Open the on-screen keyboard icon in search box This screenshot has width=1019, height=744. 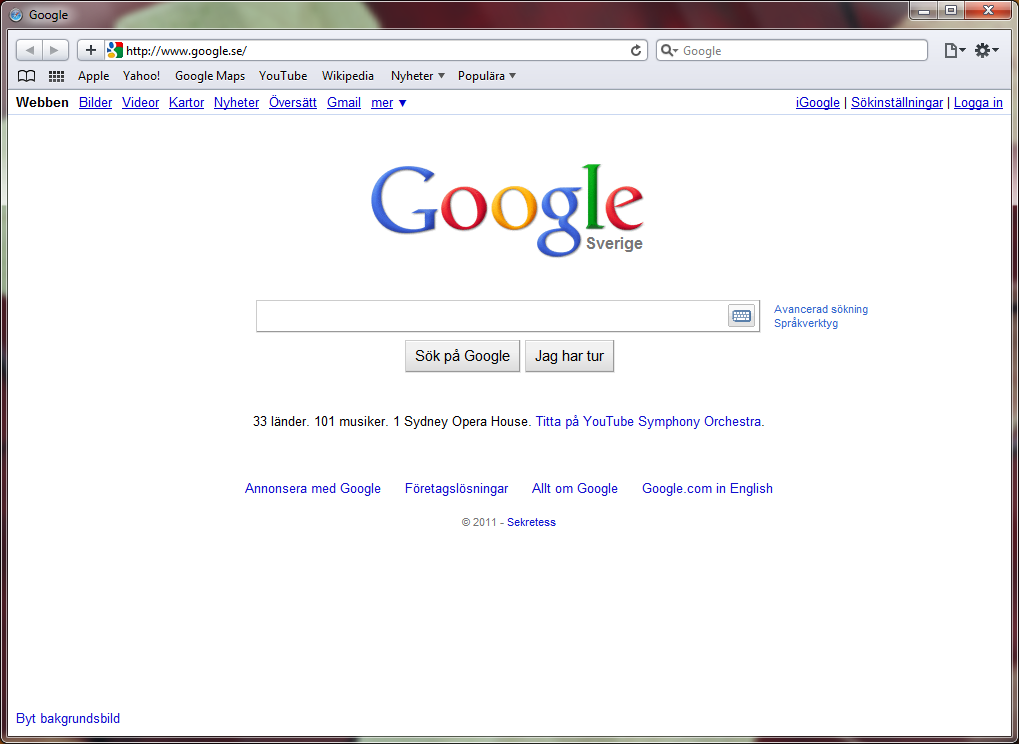point(741,316)
